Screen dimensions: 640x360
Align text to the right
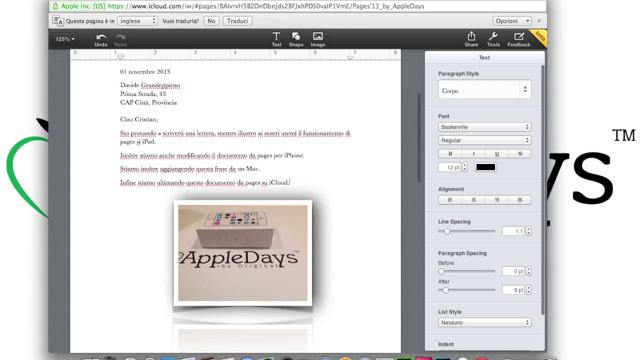(x=497, y=200)
